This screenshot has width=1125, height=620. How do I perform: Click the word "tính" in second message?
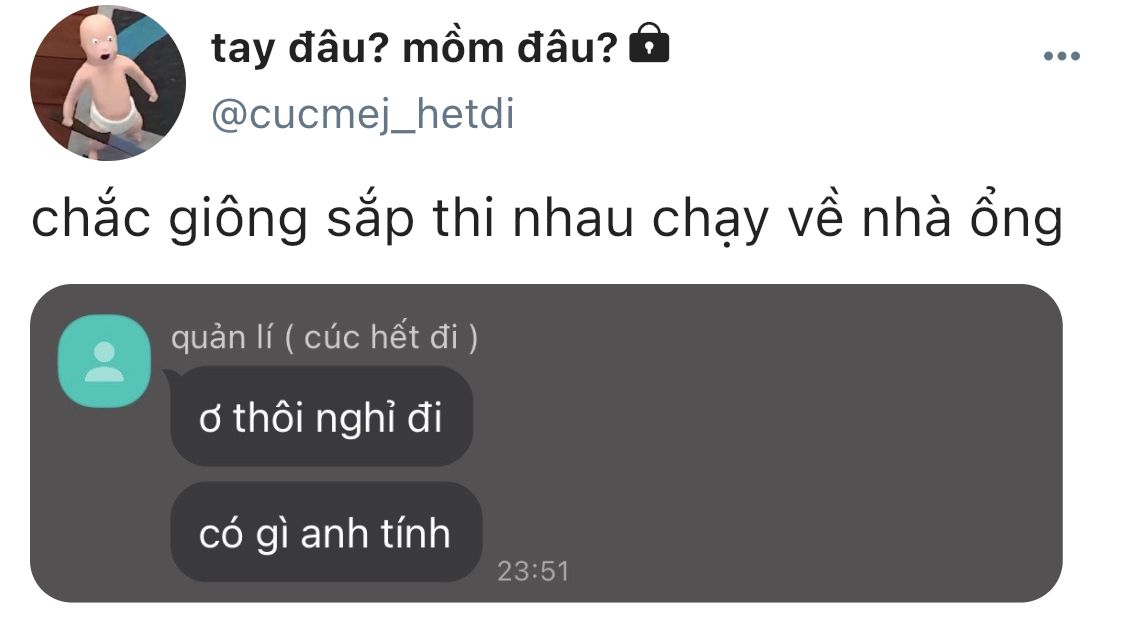click(413, 533)
